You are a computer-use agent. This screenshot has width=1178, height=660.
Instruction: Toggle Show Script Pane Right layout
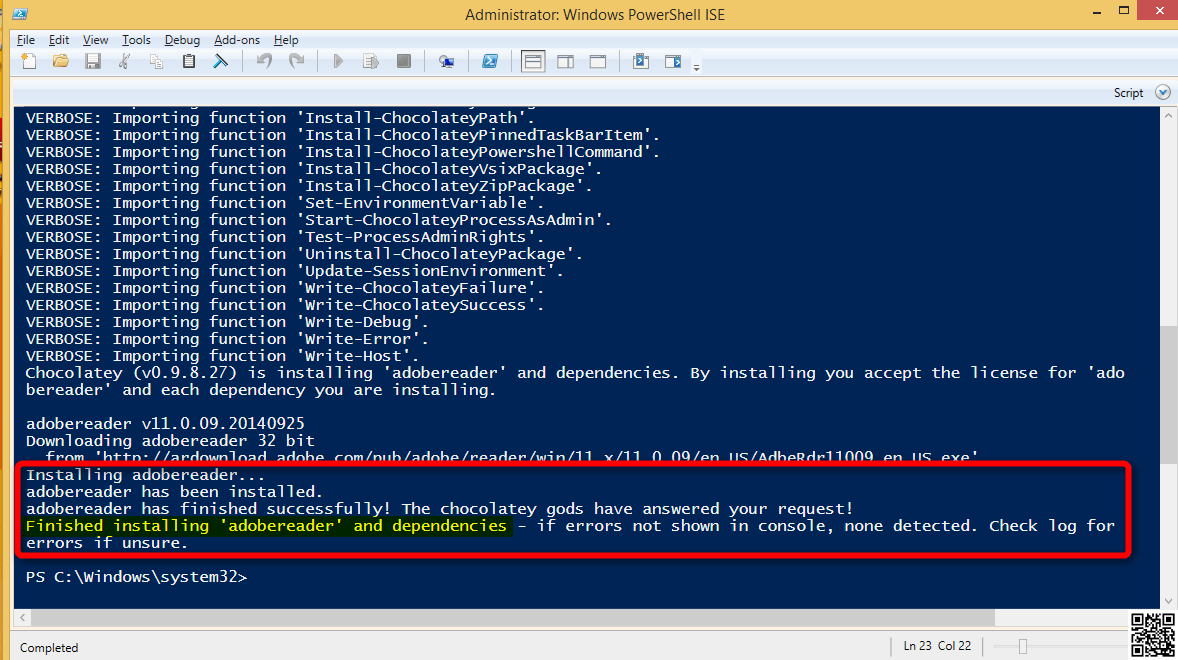(x=565, y=62)
